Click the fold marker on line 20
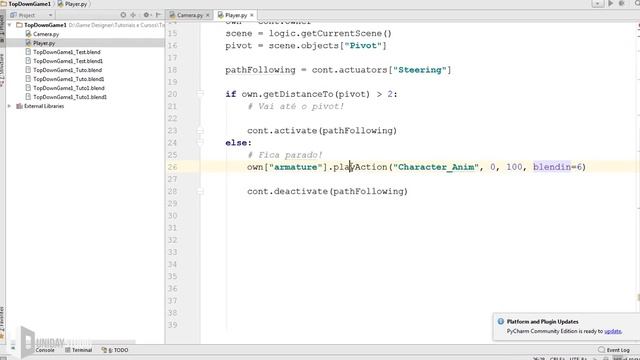The height and width of the screenshot is (360, 640). coord(200,94)
